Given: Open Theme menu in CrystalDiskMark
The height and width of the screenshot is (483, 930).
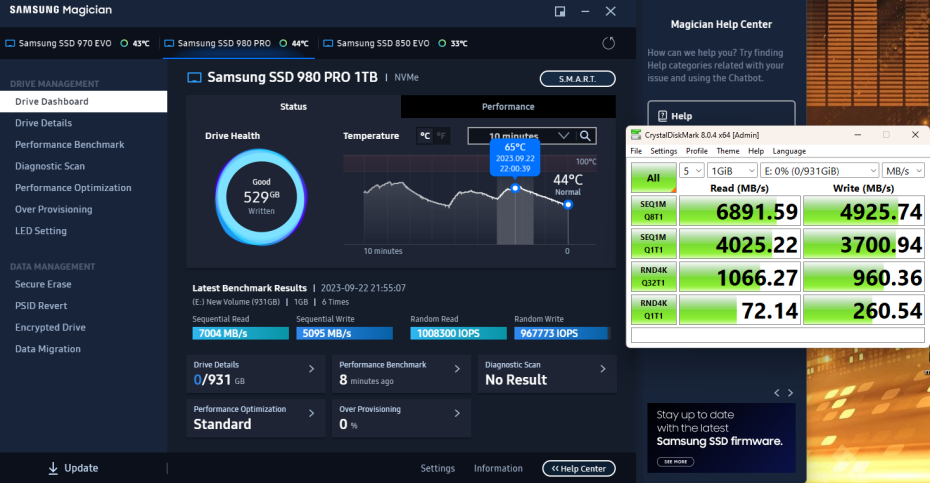Looking at the screenshot, I should tap(728, 151).
